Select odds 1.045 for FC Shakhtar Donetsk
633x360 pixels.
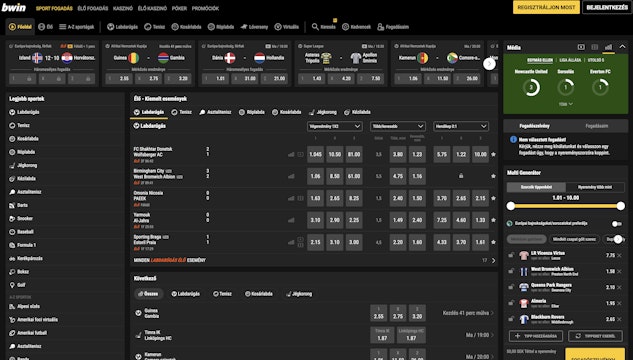coord(315,155)
